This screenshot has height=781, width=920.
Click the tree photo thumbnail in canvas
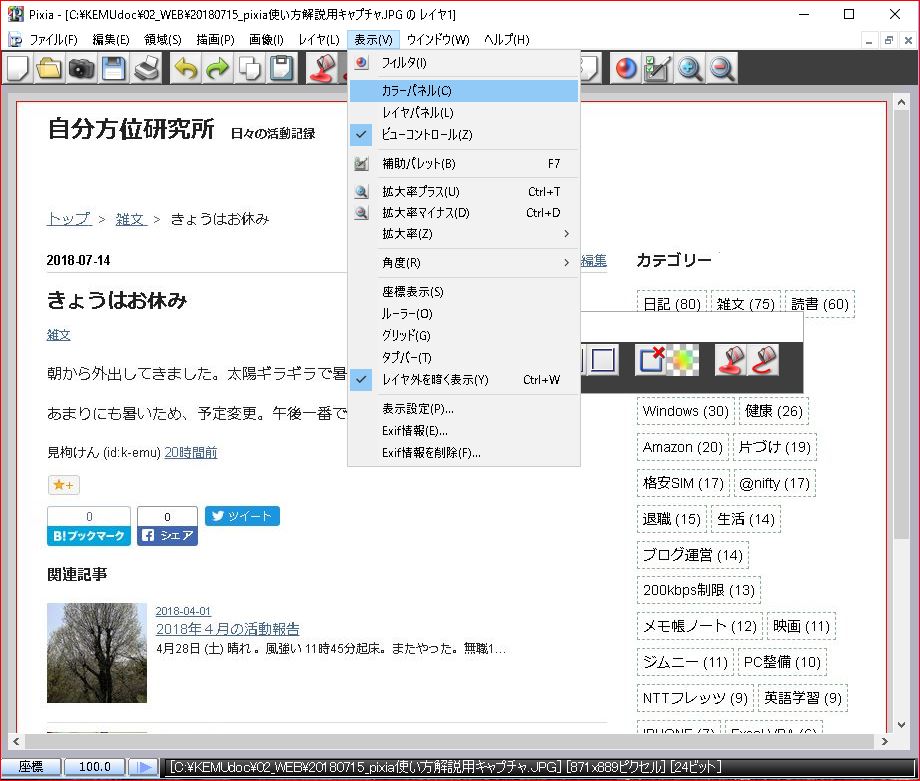click(97, 653)
